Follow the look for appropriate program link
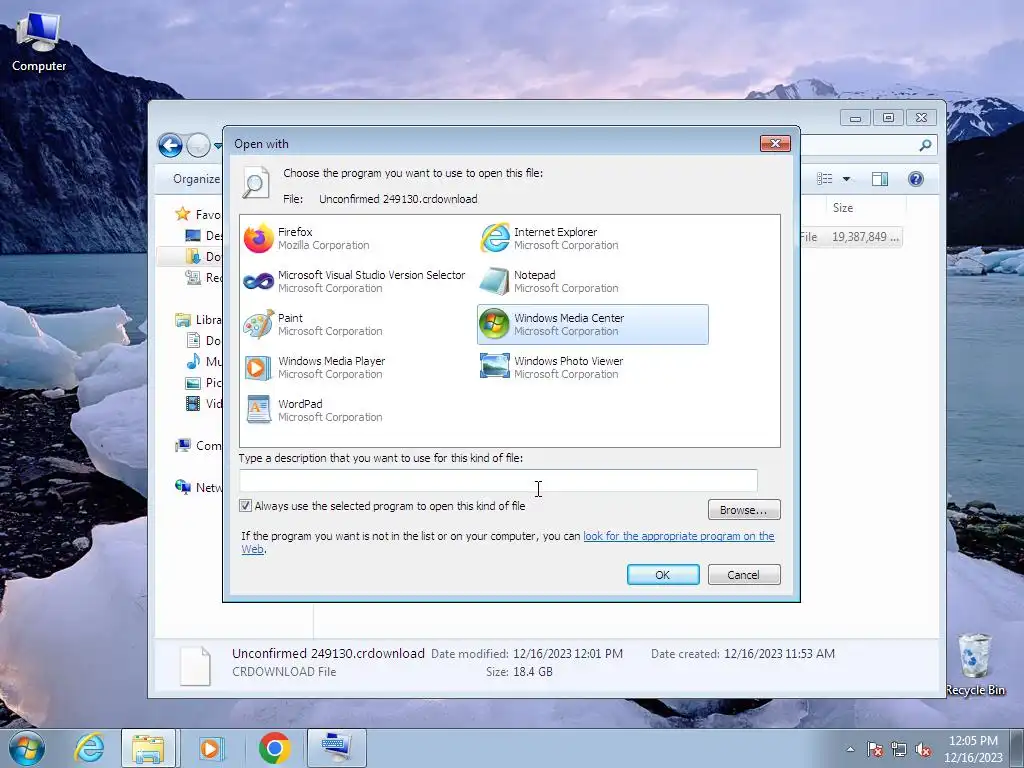This screenshot has height=768, width=1024. [x=679, y=536]
